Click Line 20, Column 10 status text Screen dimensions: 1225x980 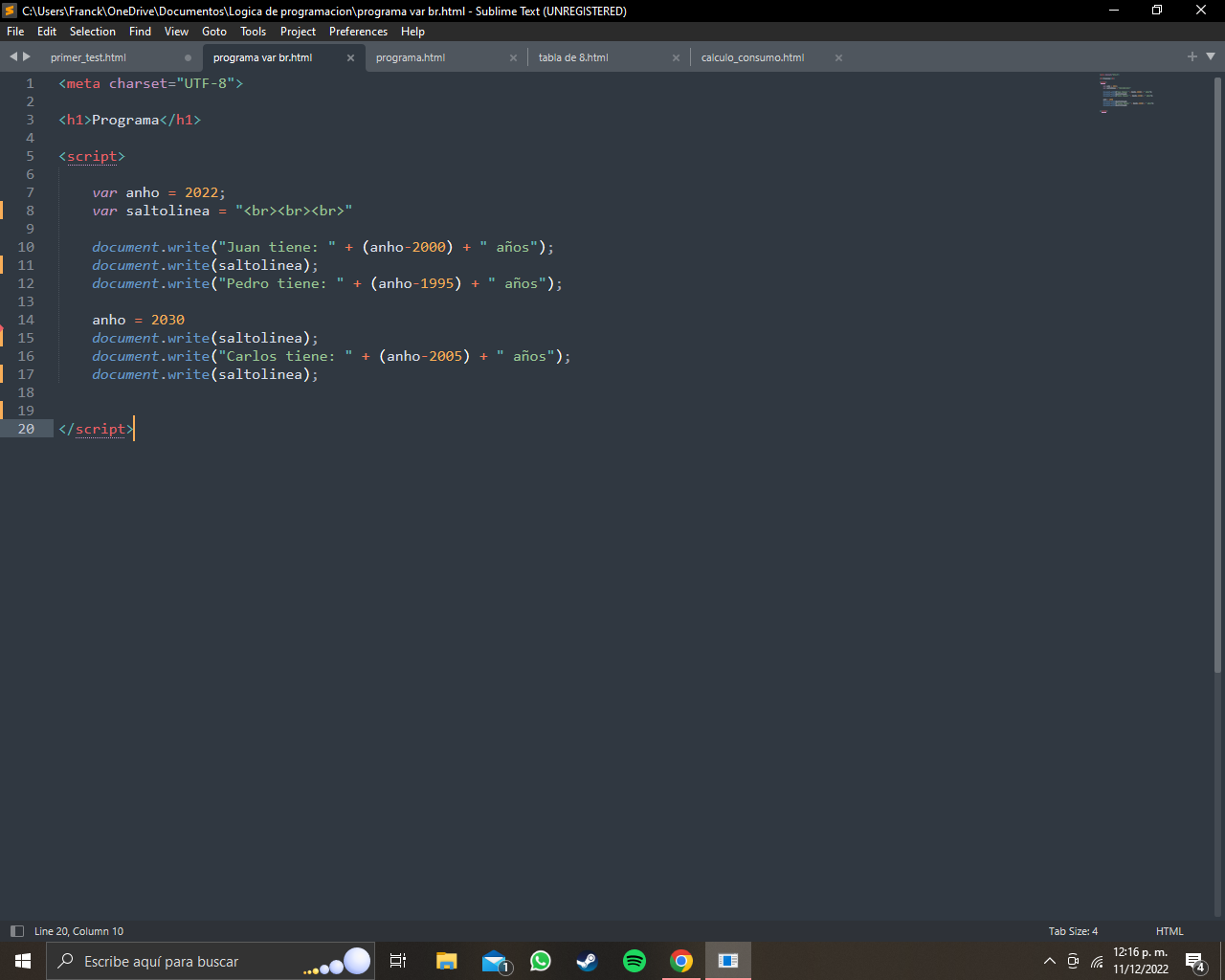pyautogui.click(x=78, y=931)
